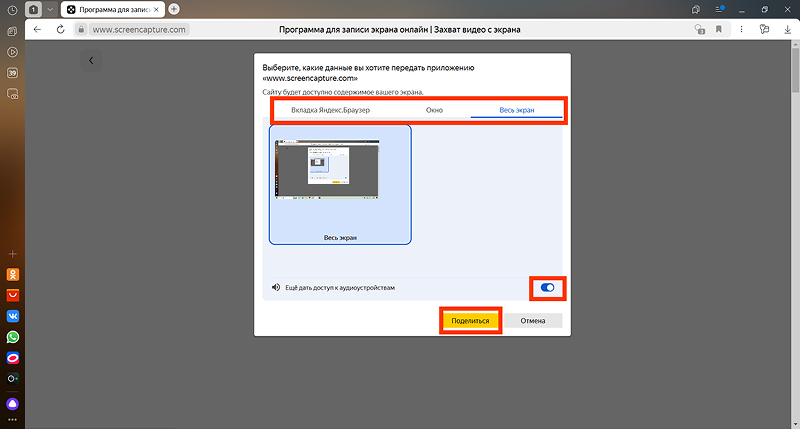This screenshot has width=800, height=429.
Task: Click the Поделиться button
Action: (x=470, y=320)
